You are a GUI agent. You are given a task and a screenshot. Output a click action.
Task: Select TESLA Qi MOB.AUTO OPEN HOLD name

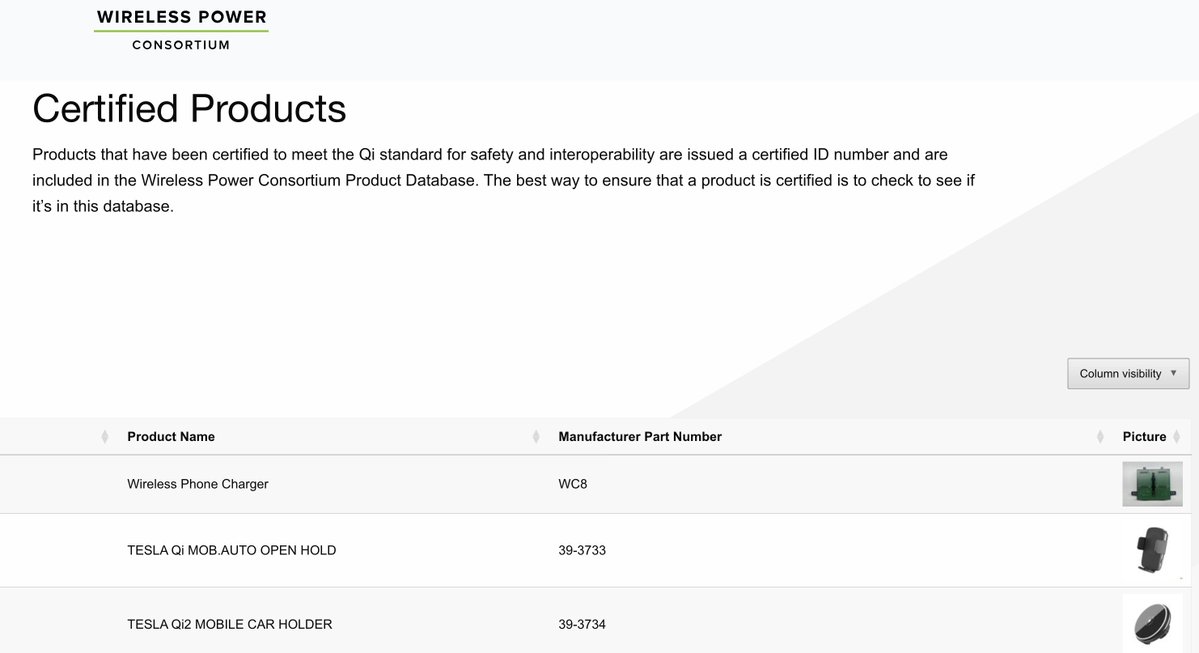pyautogui.click(x=232, y=551)
